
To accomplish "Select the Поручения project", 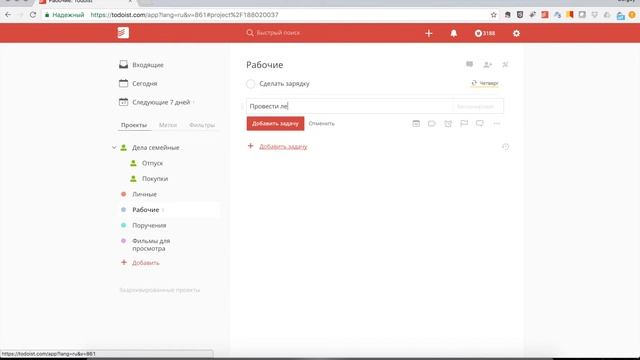I will tap(149, 225).
